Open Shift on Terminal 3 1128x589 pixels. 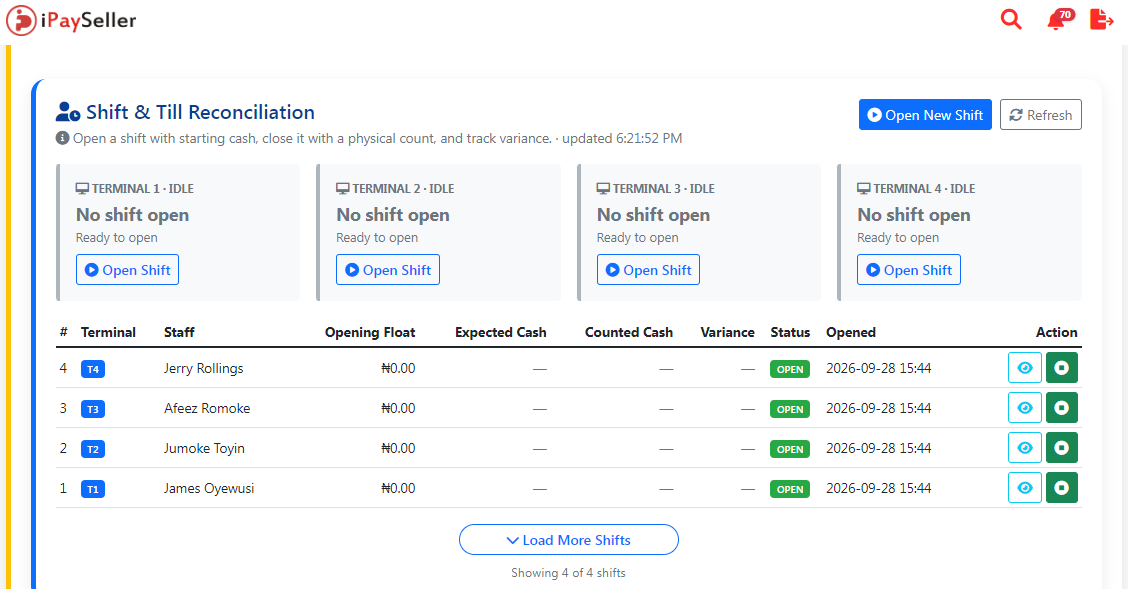648,270
